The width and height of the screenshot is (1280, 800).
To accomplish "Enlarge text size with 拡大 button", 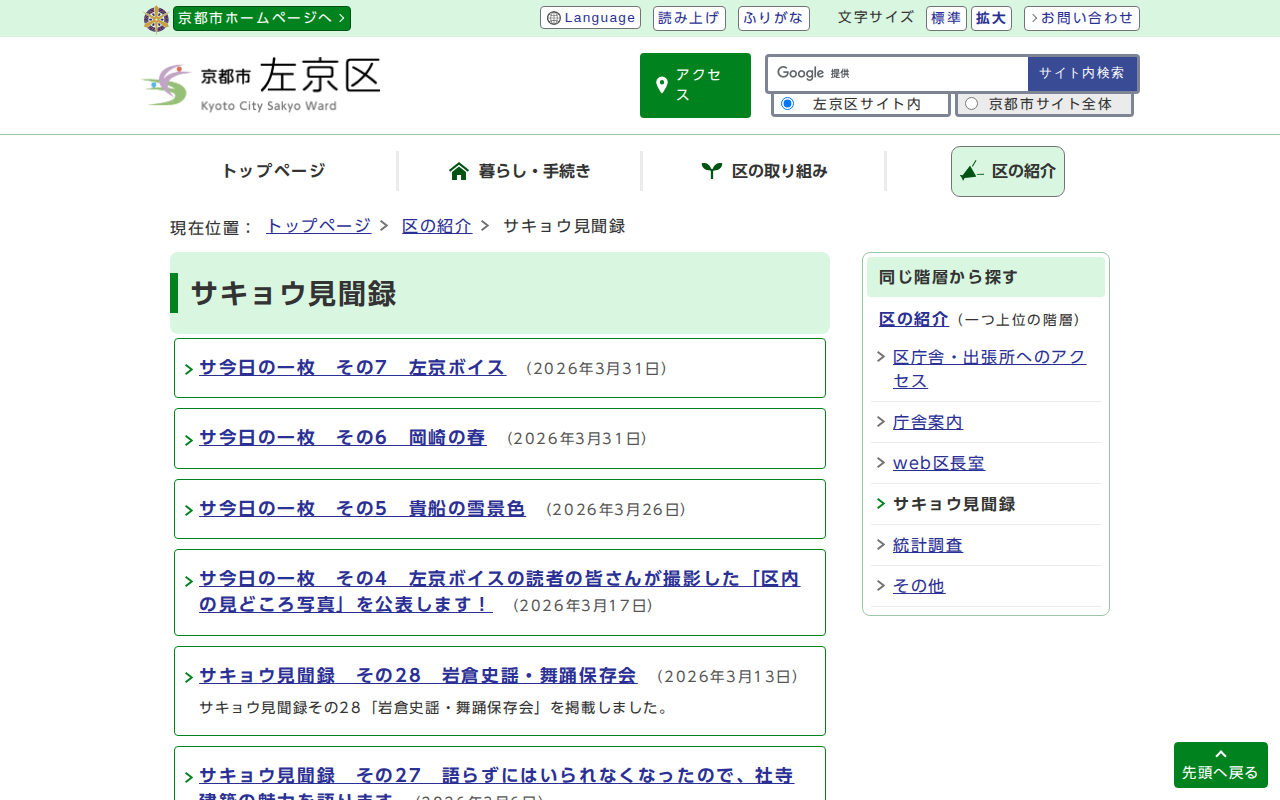I will [991, 18].
